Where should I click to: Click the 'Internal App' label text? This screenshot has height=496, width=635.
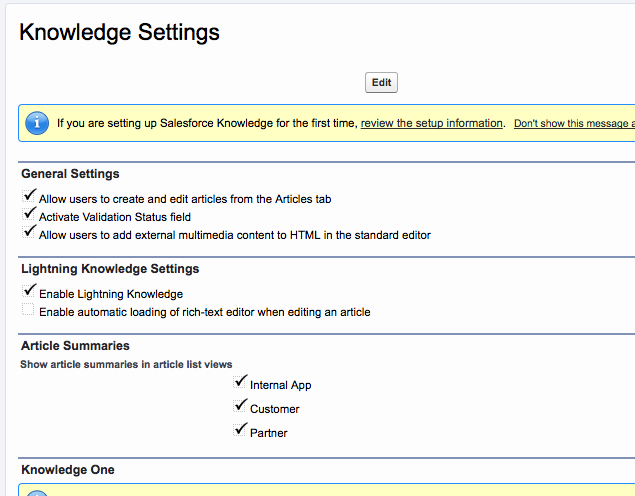tap(281, 385)
